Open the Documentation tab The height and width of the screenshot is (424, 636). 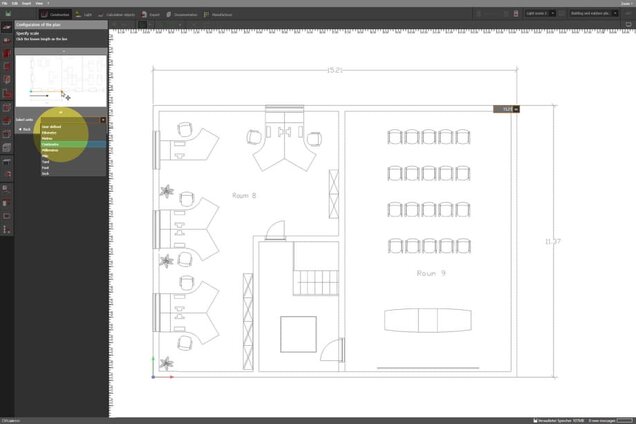183,15
